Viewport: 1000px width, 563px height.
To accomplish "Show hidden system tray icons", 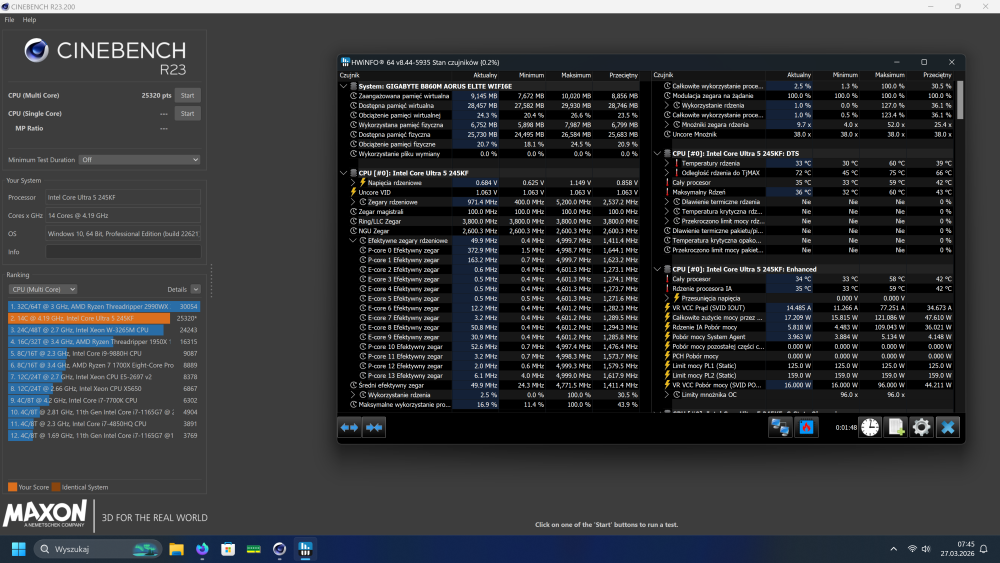I will pos(893,549).
